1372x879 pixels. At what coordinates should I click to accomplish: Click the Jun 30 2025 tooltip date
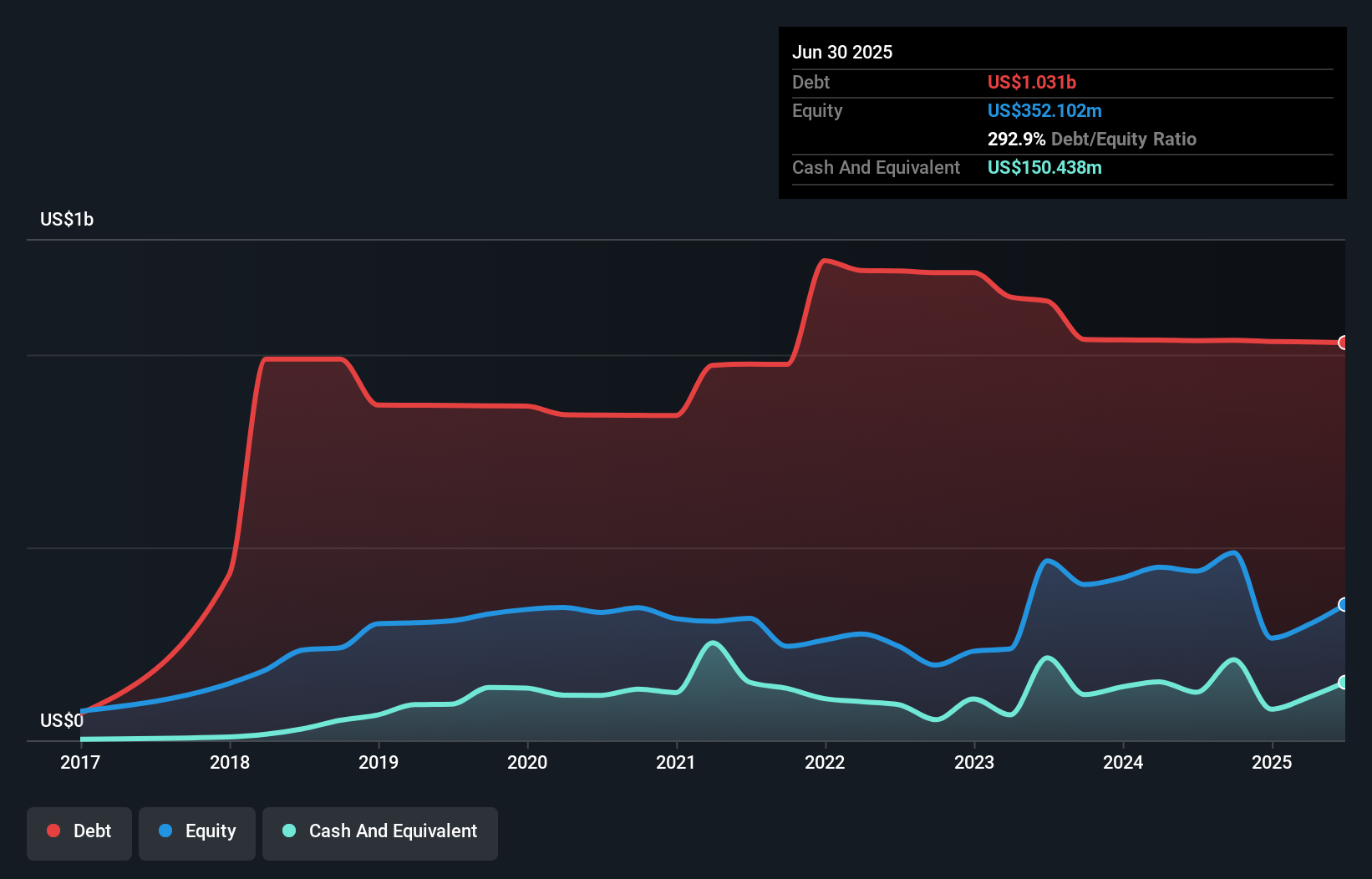842,52
